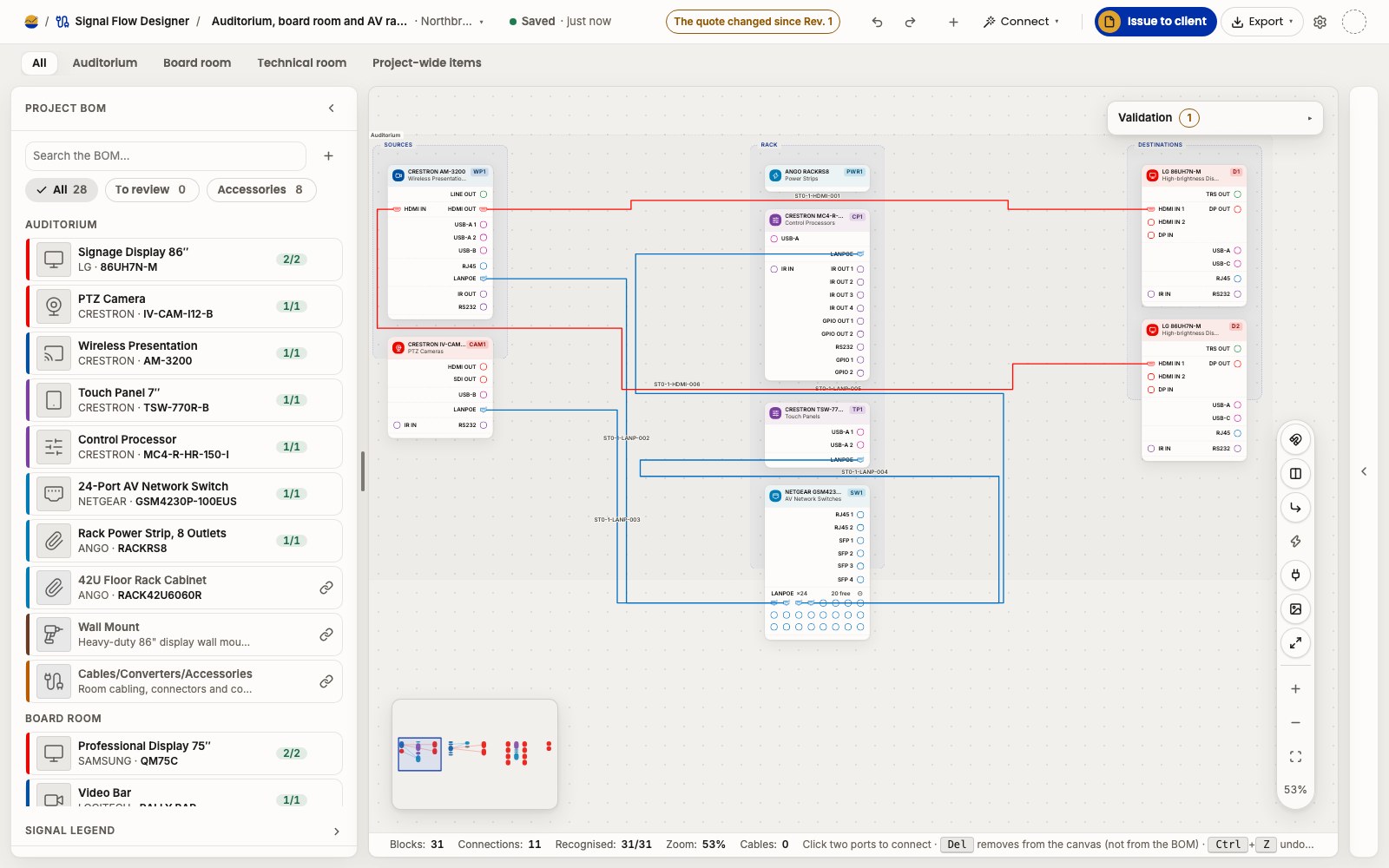Viewport: 1389px width, 868px height.
Task: Open link icon for 42U Floor Rack Cabinet
Action: pyautogui.click(x=326, y=588)
